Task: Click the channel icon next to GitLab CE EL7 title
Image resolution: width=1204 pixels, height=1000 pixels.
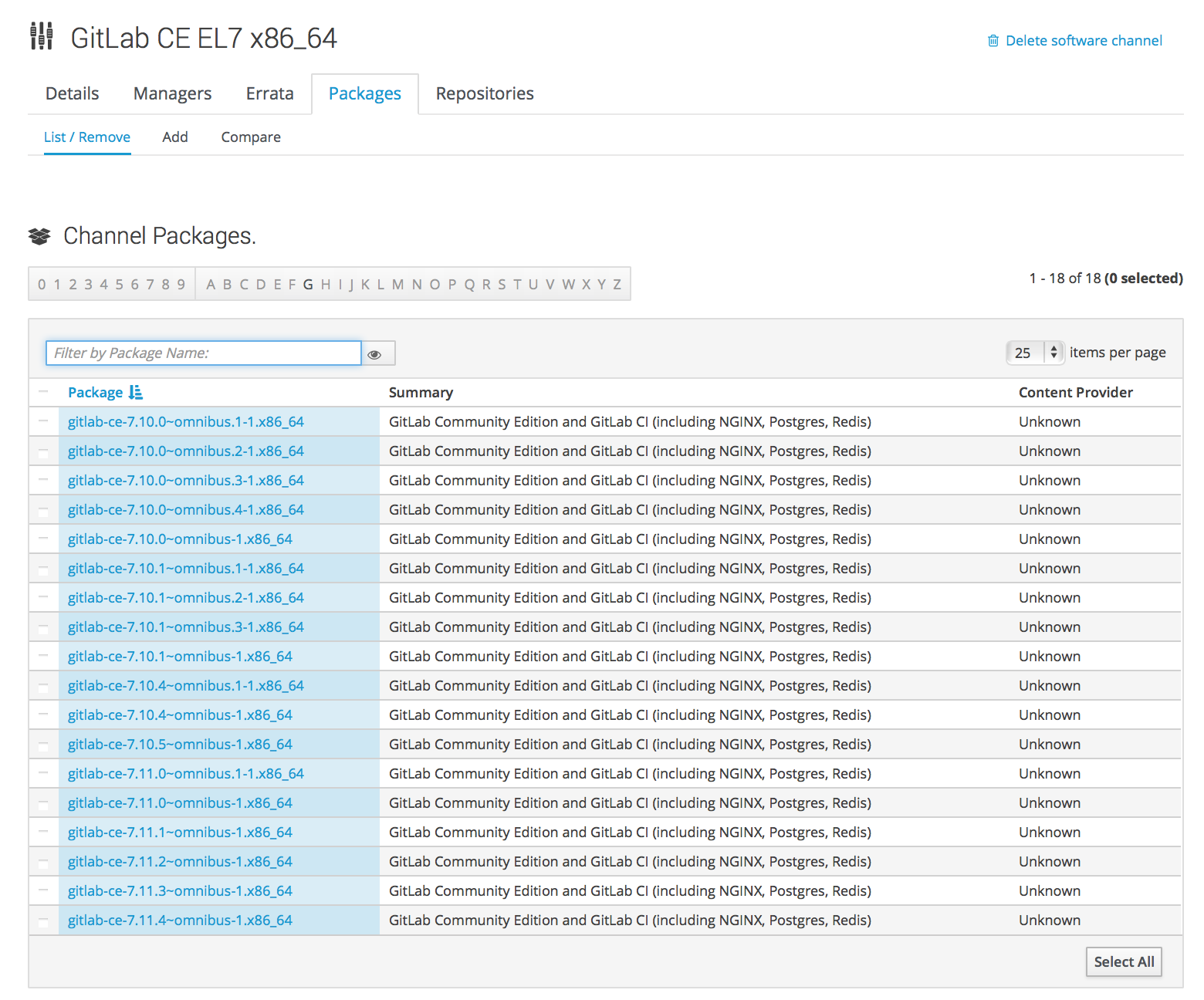Action: 40,37
